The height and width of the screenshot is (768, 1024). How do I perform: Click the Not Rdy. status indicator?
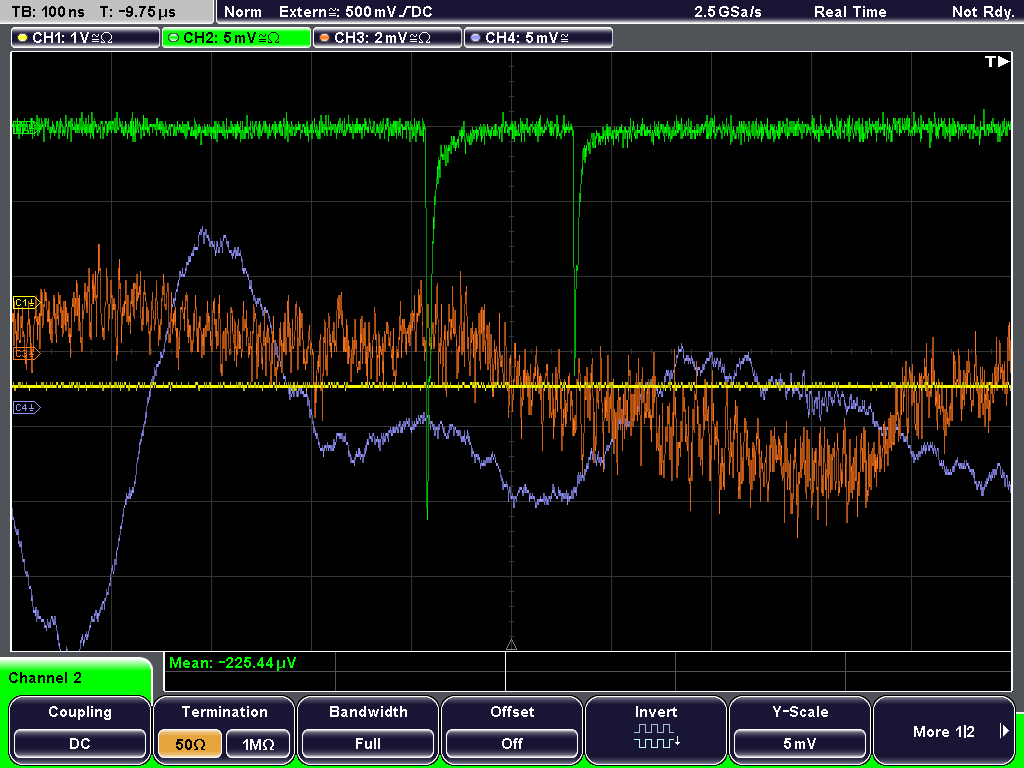[x=983, y=12]
